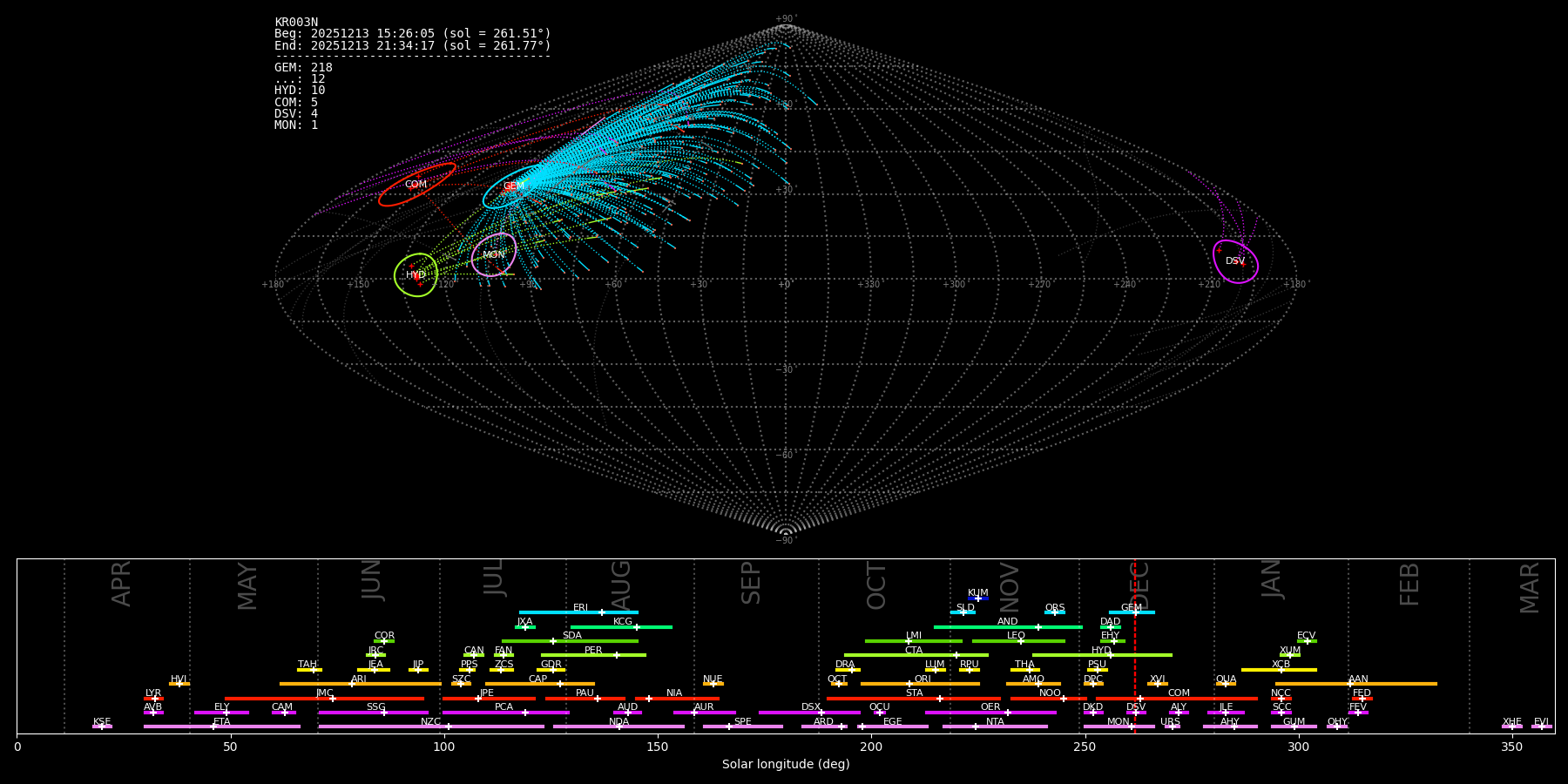Click the AUG month label in the timeline
The height and width of the screenshot is (784, 1568).
click(x=621, y=585)
